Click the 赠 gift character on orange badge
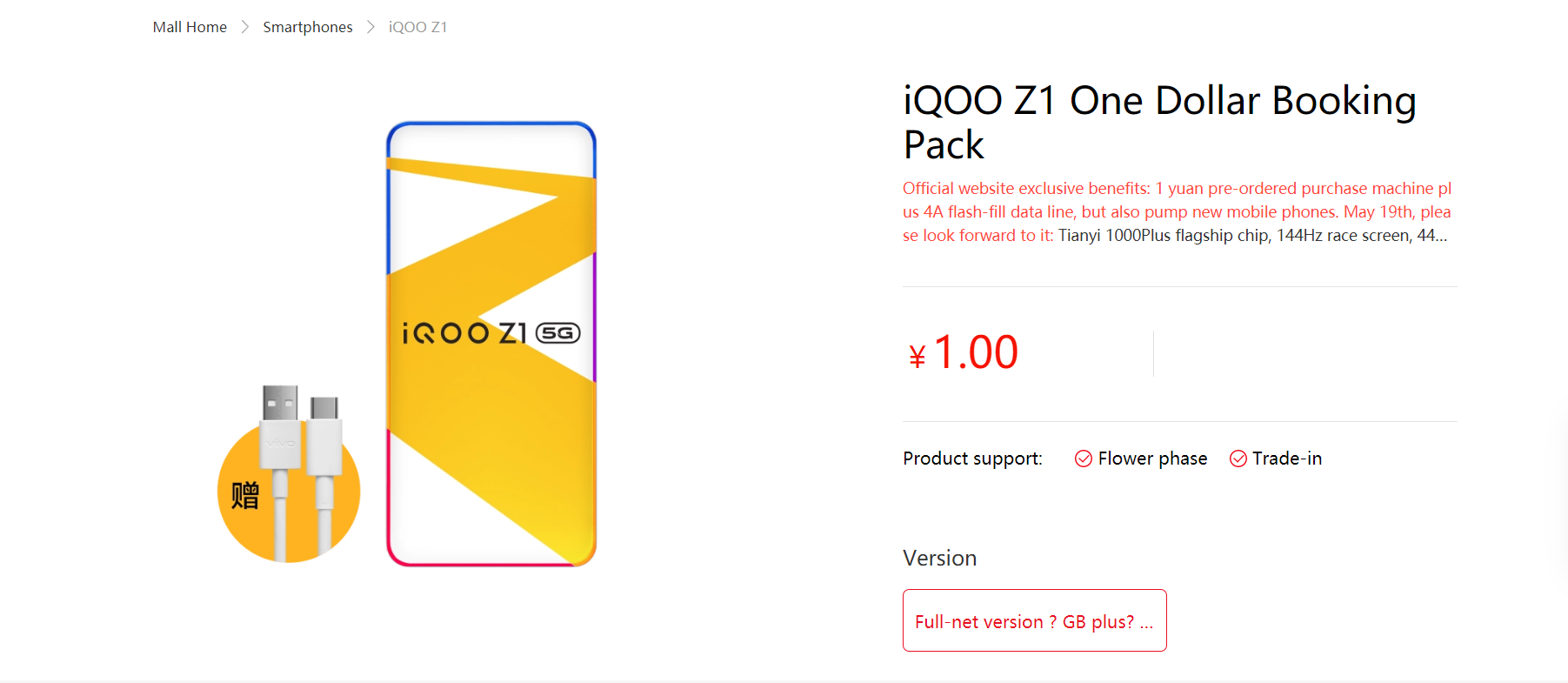This screenshot has height=683, width=1568. click(x=245, y=495)
